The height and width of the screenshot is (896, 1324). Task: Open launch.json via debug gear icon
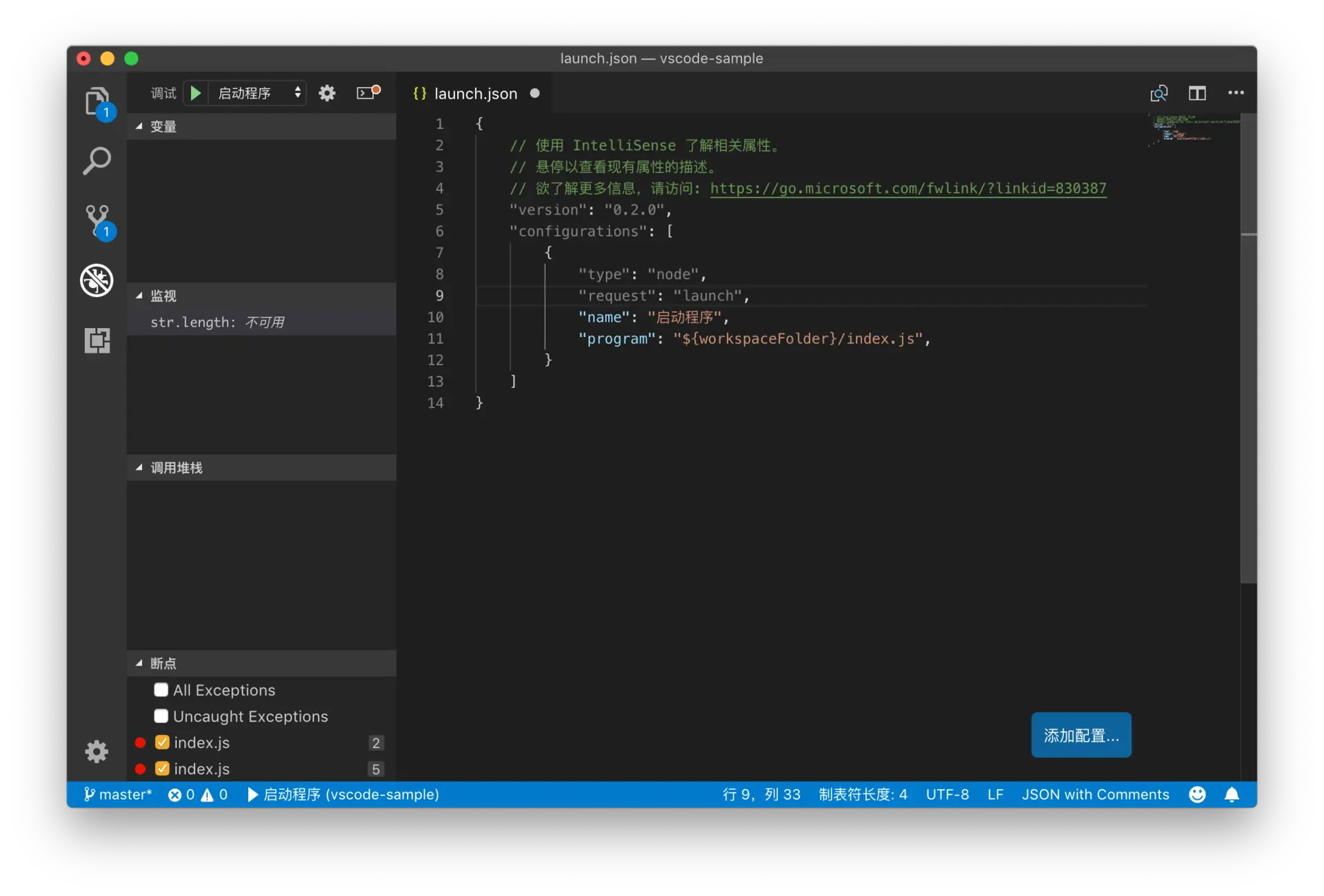tap(327, 93)
